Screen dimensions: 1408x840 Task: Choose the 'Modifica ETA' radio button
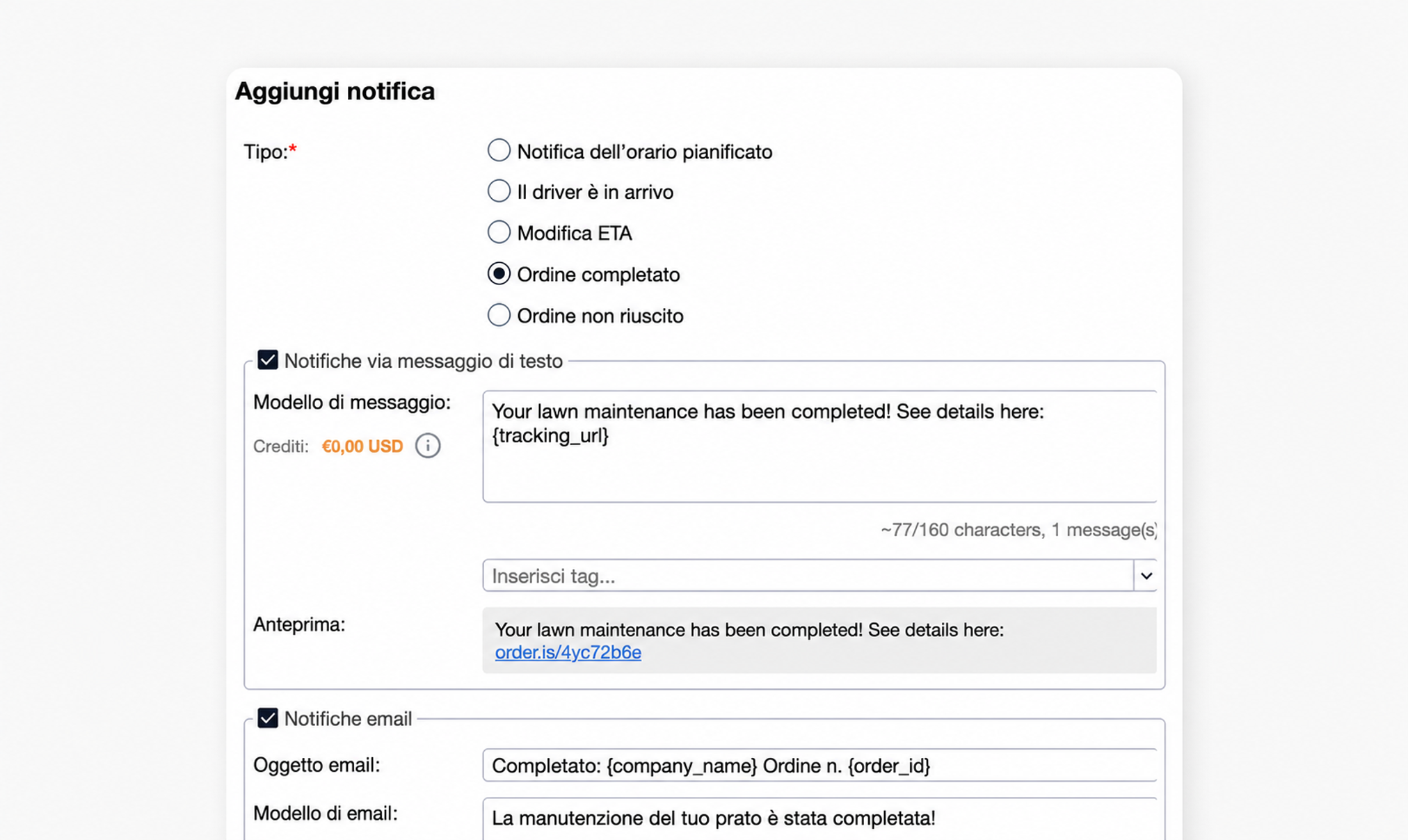(499, 232)
